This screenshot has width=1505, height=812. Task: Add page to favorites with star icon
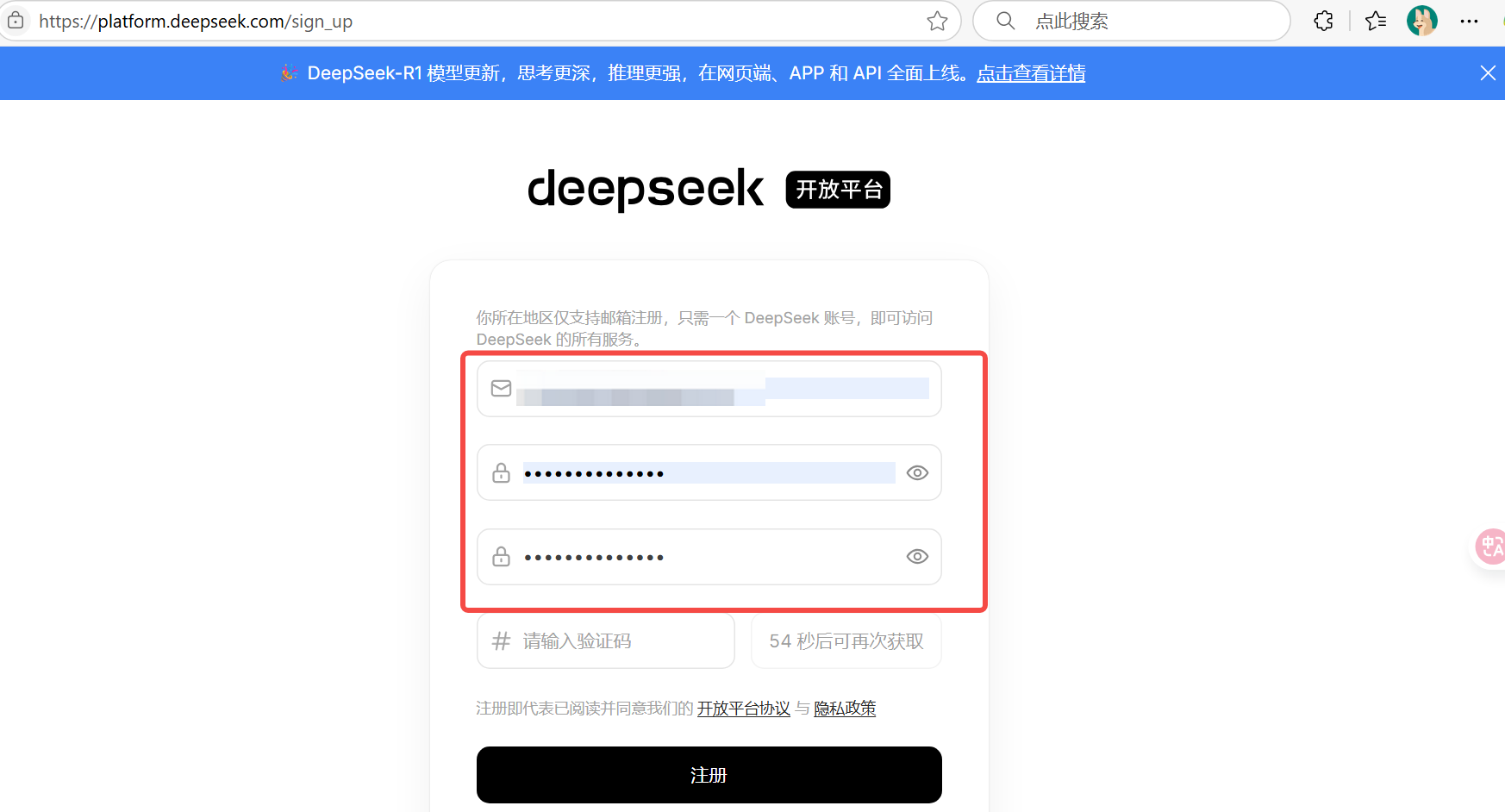pos(937,21)
